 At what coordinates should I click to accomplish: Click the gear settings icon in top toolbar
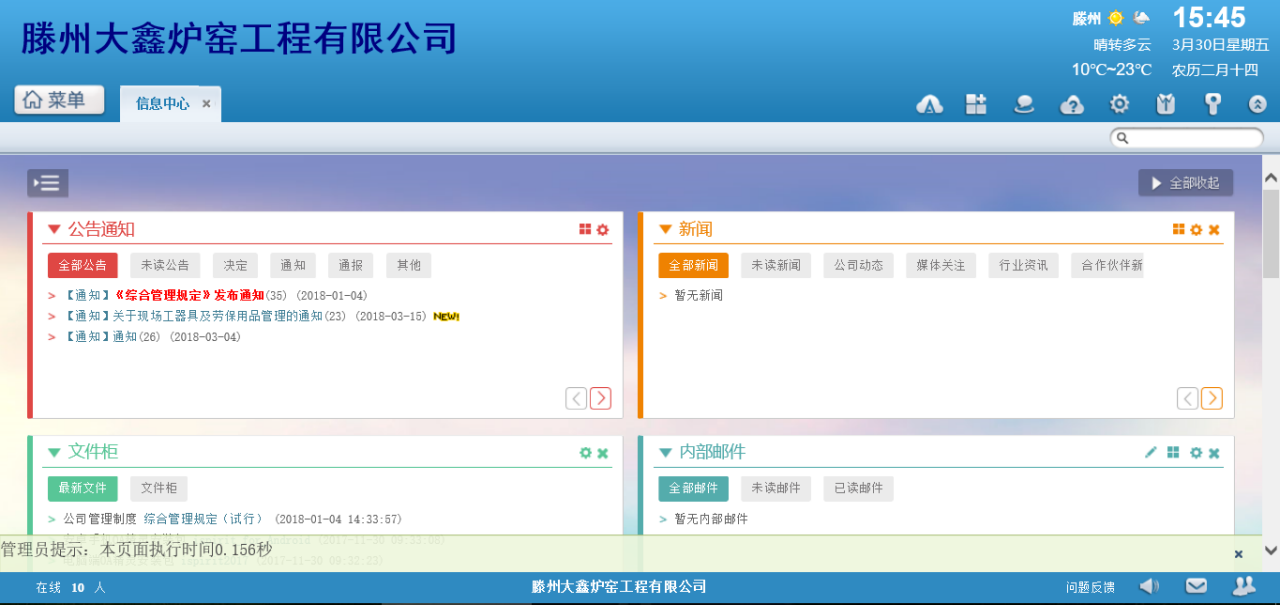pyautogui.click(x=1119, y=104)
